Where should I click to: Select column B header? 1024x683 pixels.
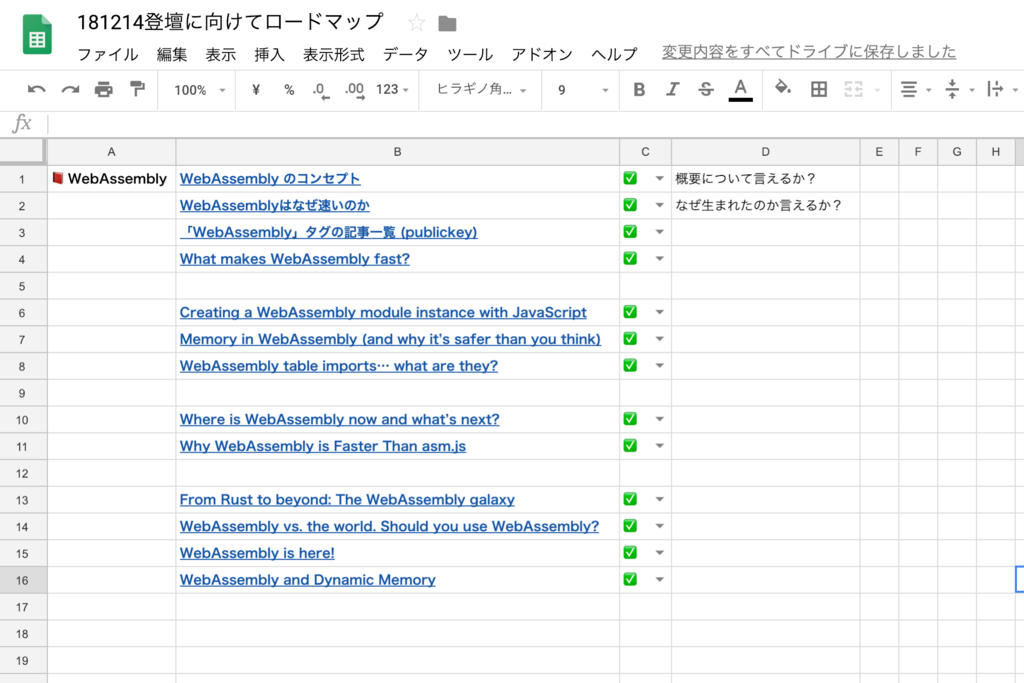[397, 151]
